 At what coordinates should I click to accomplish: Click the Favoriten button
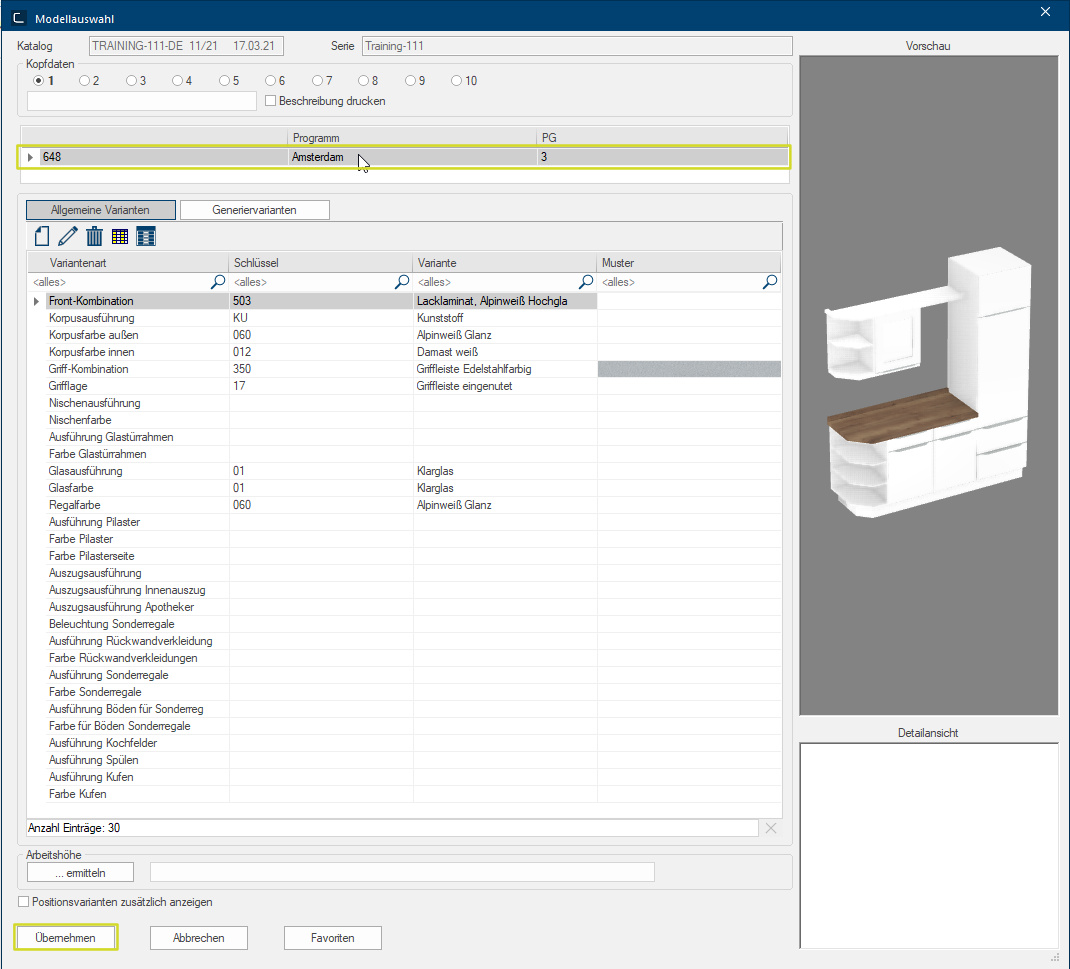[332, 938]
